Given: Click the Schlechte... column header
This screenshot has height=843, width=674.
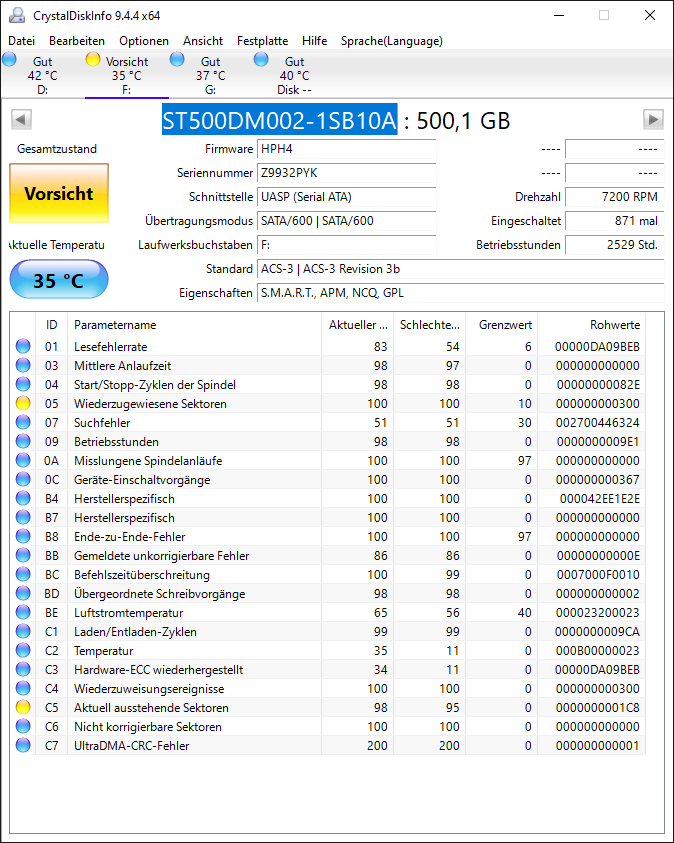Looking at the screenshot, I should tap(429, 325).
